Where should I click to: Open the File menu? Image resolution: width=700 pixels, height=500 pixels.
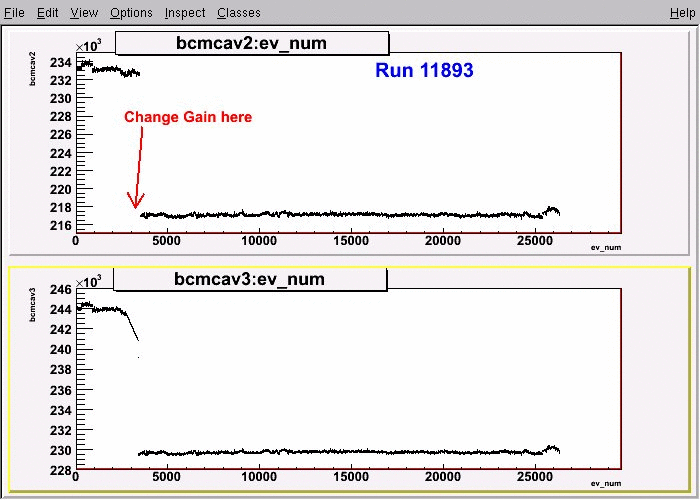[14, 12]
